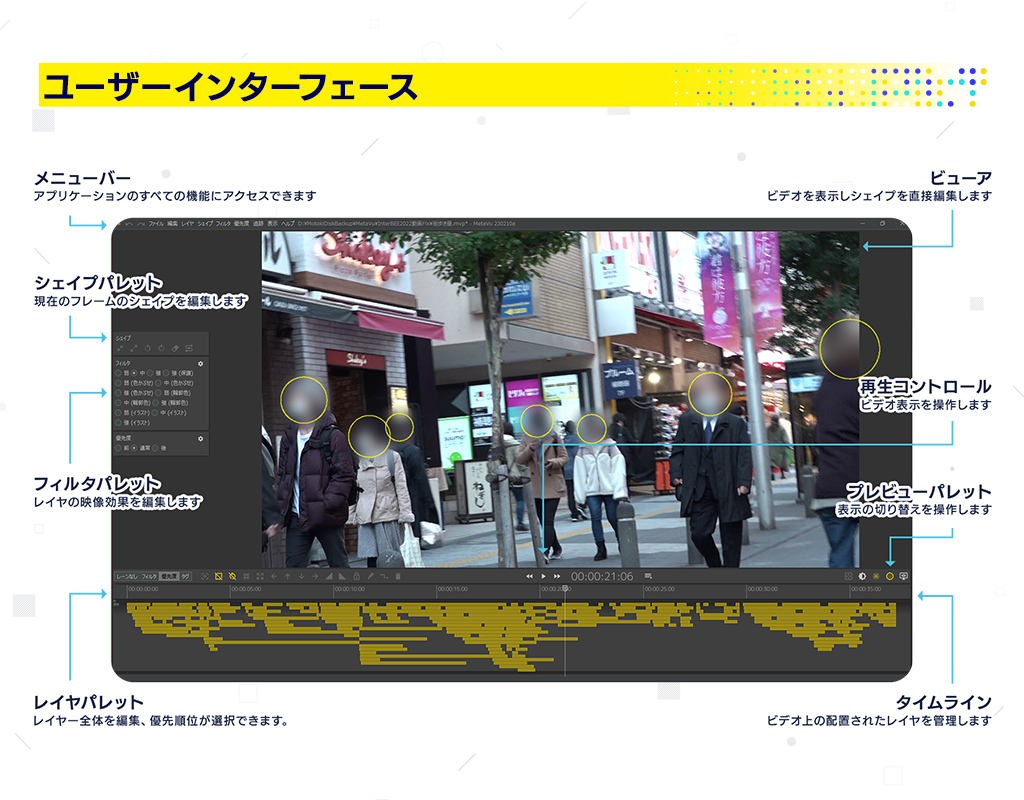
Task: Delete layer with the trash icon
Action: [398, 577]
